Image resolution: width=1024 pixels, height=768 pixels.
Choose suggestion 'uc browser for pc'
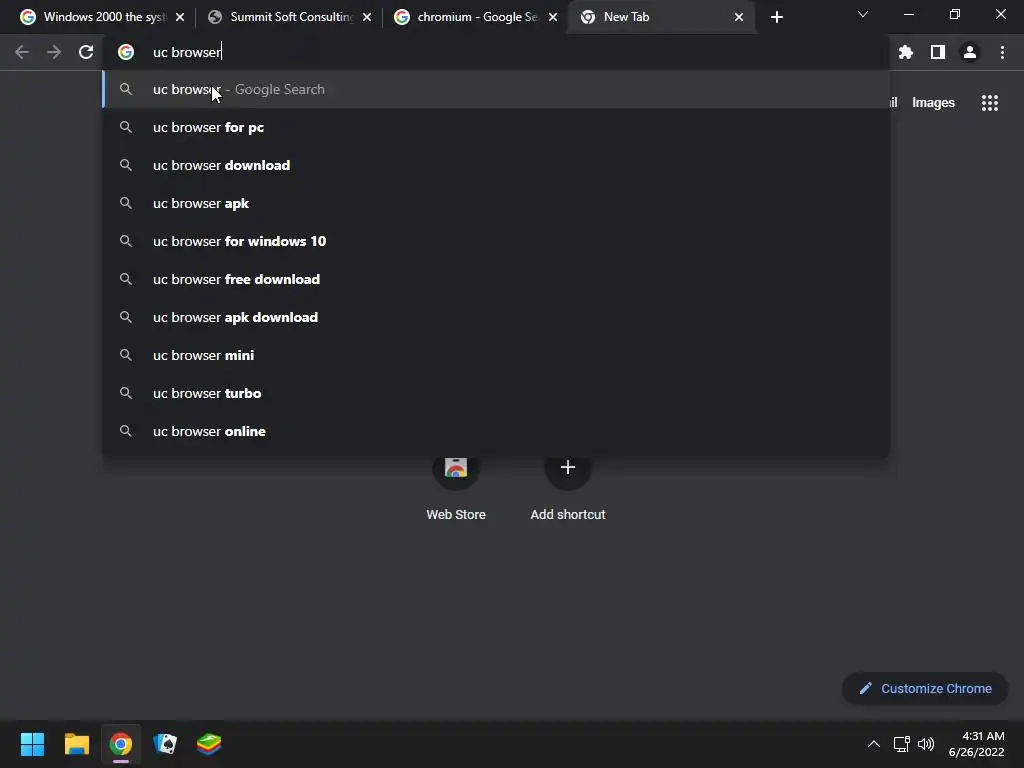[x=496, y=127]
